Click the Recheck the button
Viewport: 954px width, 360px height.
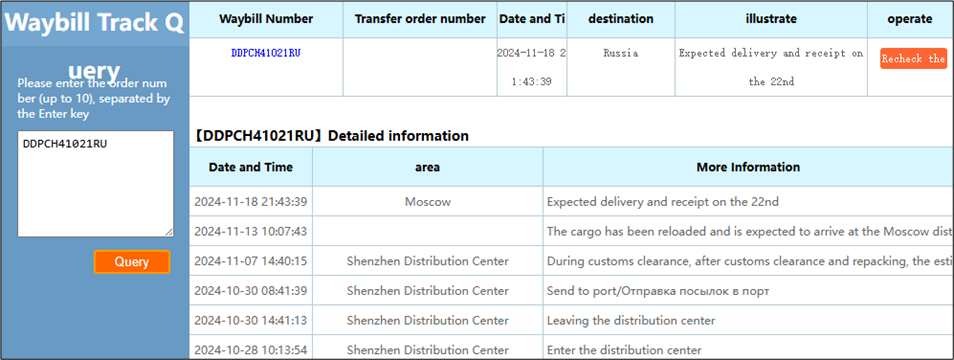click(x=913, y=58)
